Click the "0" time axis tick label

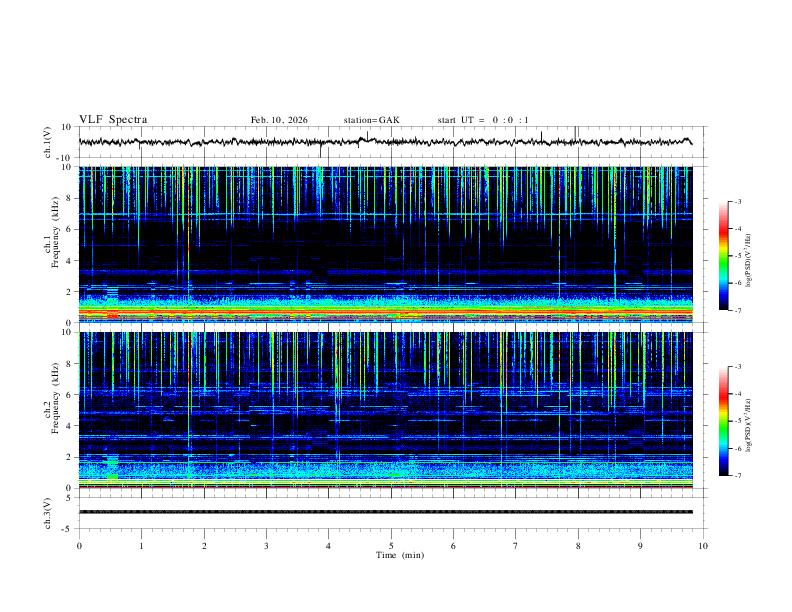(79, 546)
